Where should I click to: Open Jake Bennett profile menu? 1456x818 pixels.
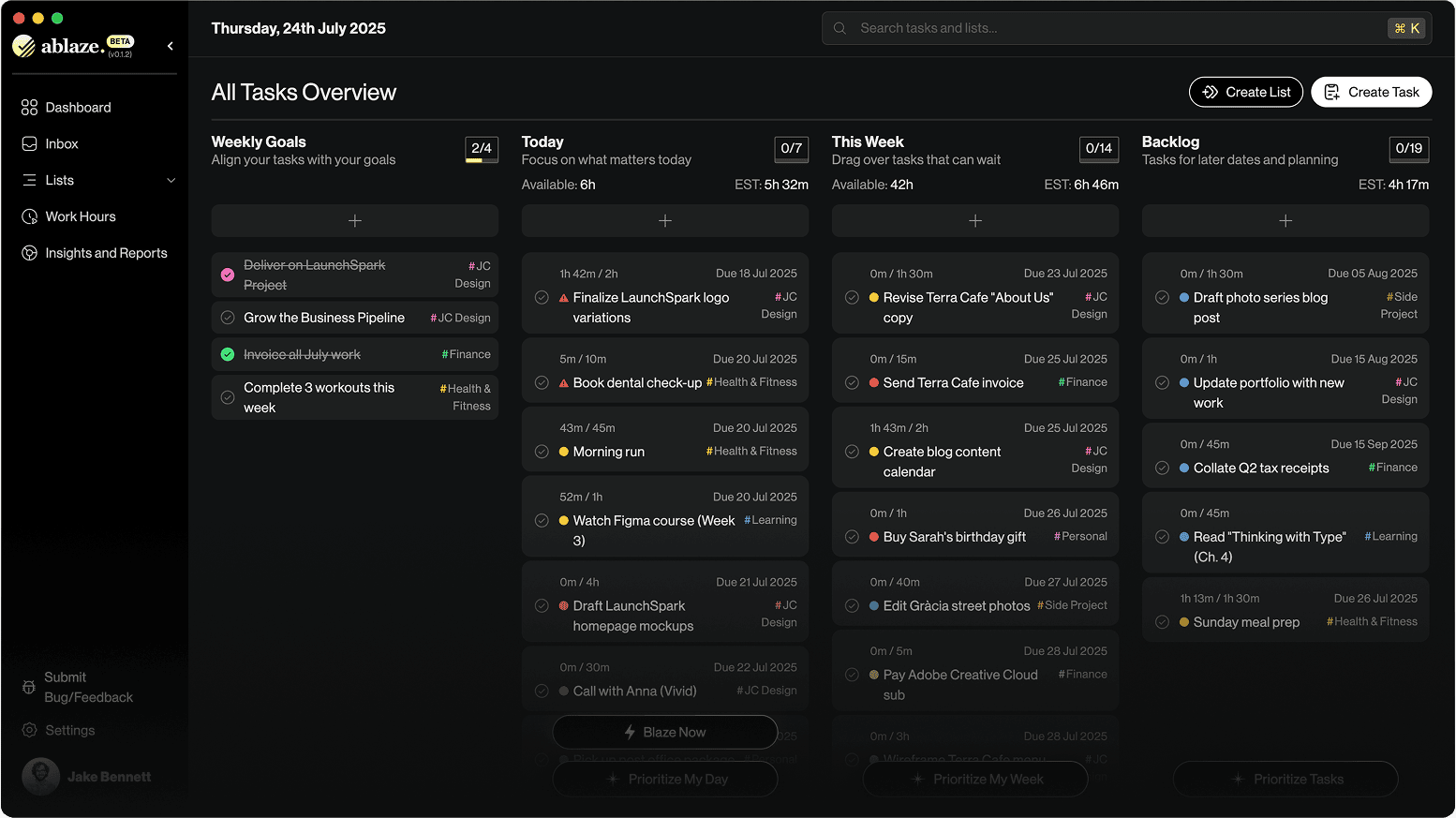(87, 777)
